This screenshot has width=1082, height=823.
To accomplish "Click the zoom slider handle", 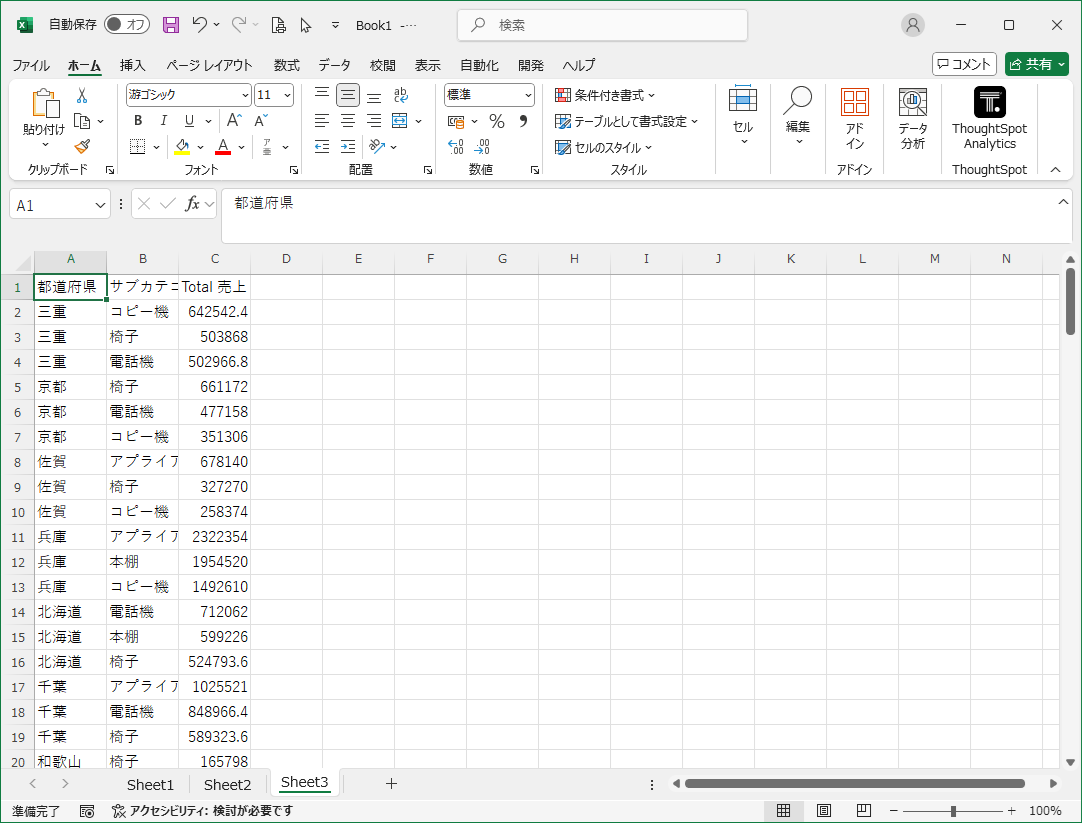I will [x=953, y=811].
